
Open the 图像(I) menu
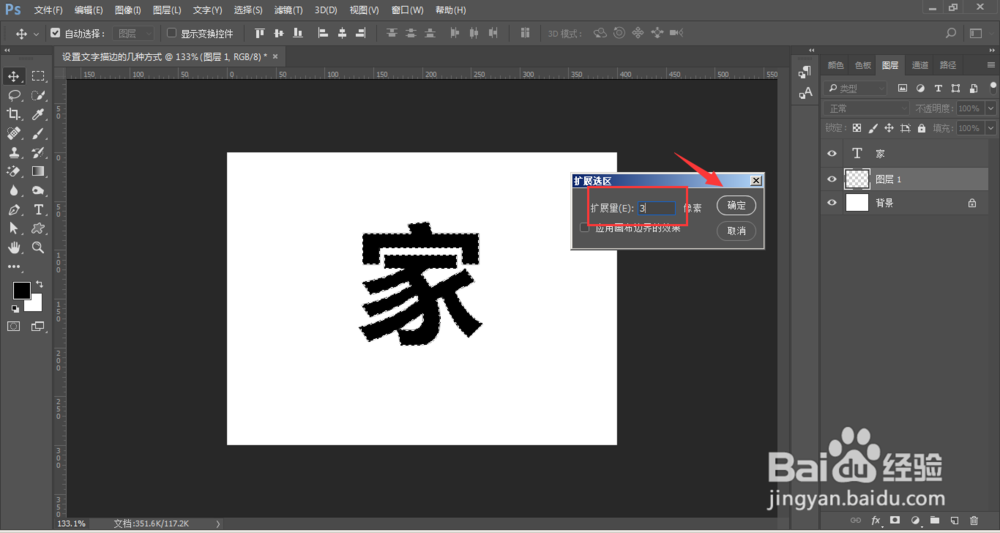pyautogui.click(x=128, y=10)
